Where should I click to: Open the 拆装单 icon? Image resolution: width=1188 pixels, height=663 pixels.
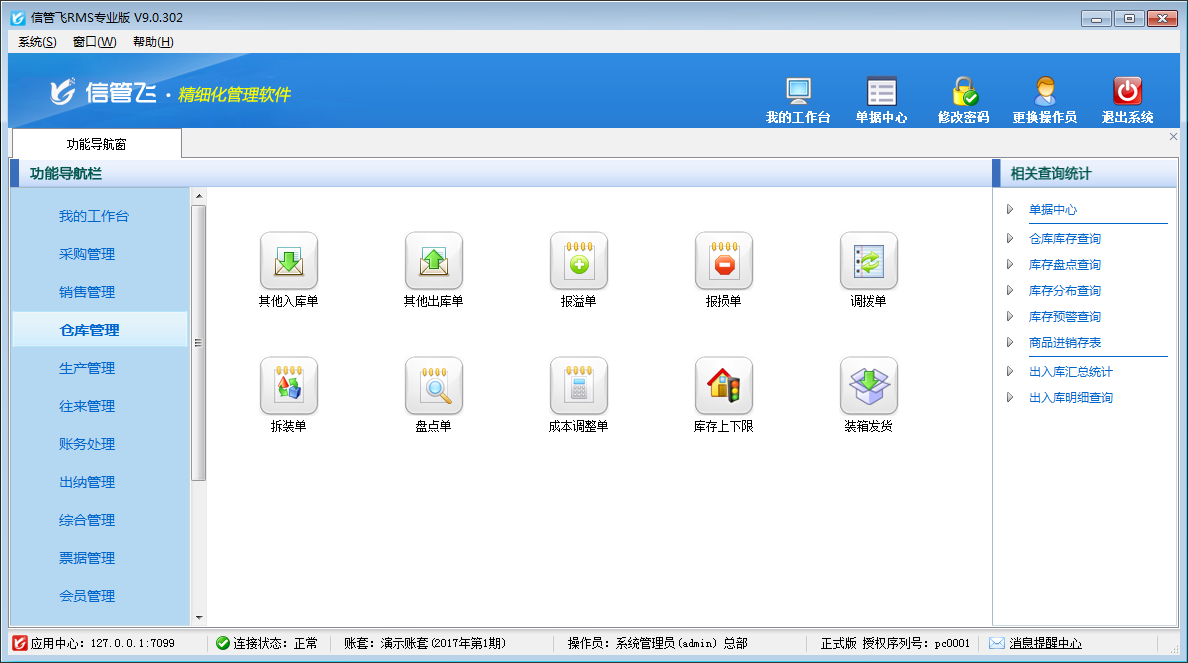click(x=289, y=386)
